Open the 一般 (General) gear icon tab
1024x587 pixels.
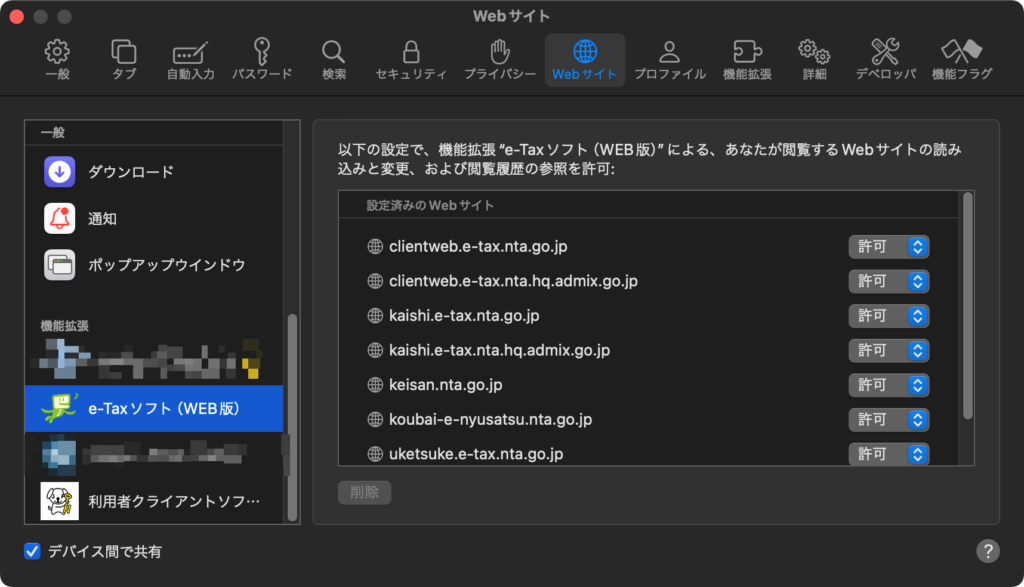pos(58,60)
